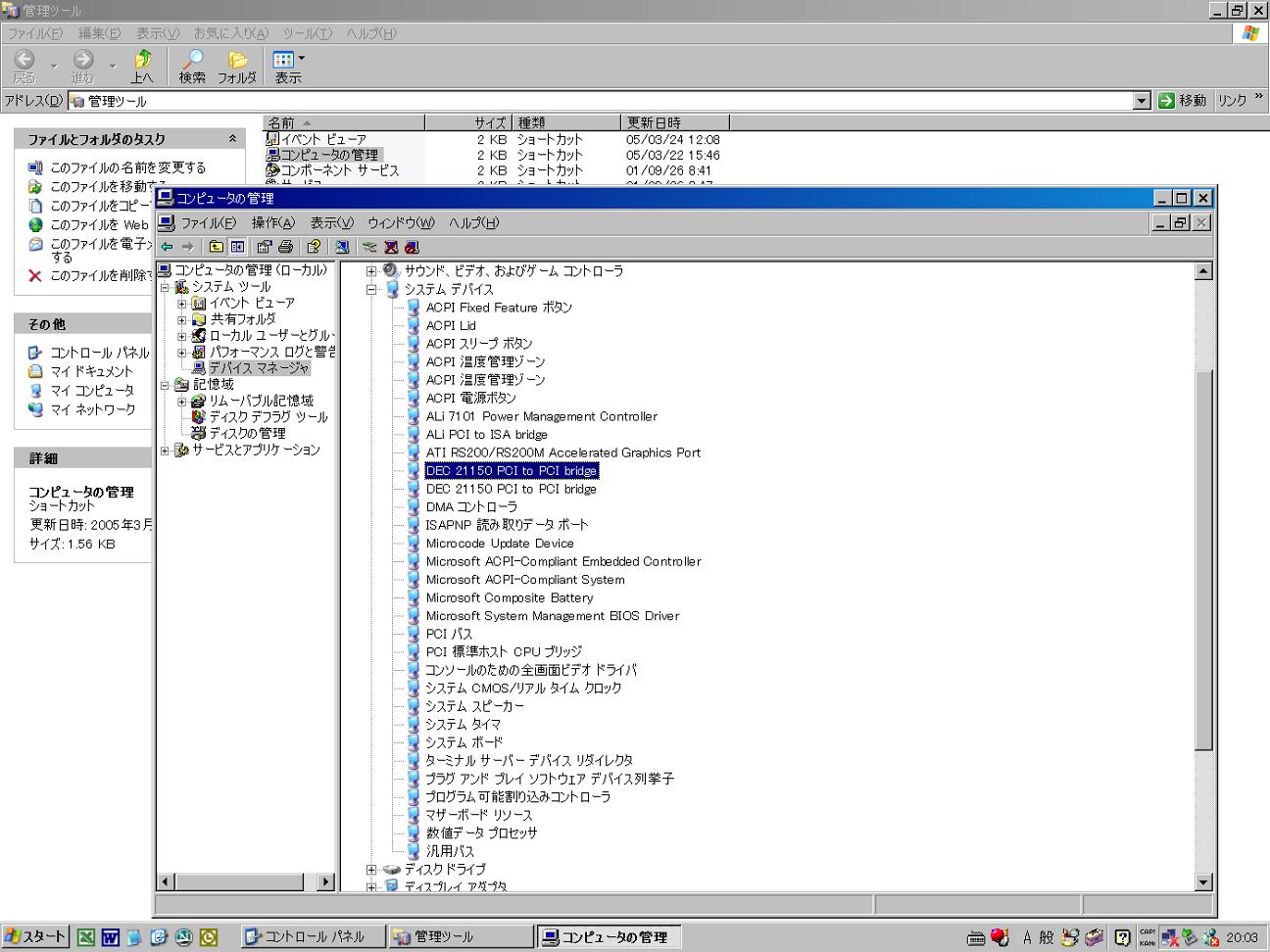This screenshot has width=1270, height=952.
Task: Open ツール menu in 管理ツール window
Action: (307, 33)
